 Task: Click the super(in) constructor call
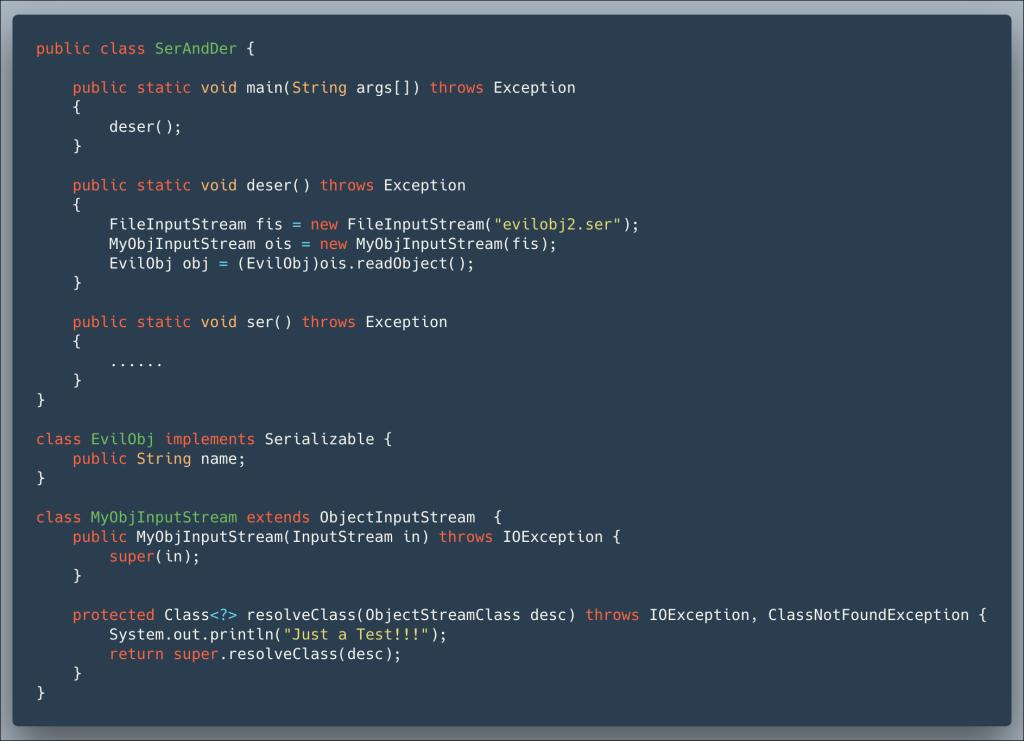point(154,557)
